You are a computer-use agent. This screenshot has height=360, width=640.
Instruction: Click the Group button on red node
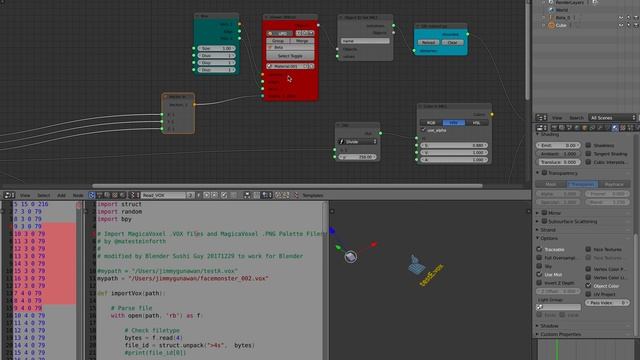[278, 41]
